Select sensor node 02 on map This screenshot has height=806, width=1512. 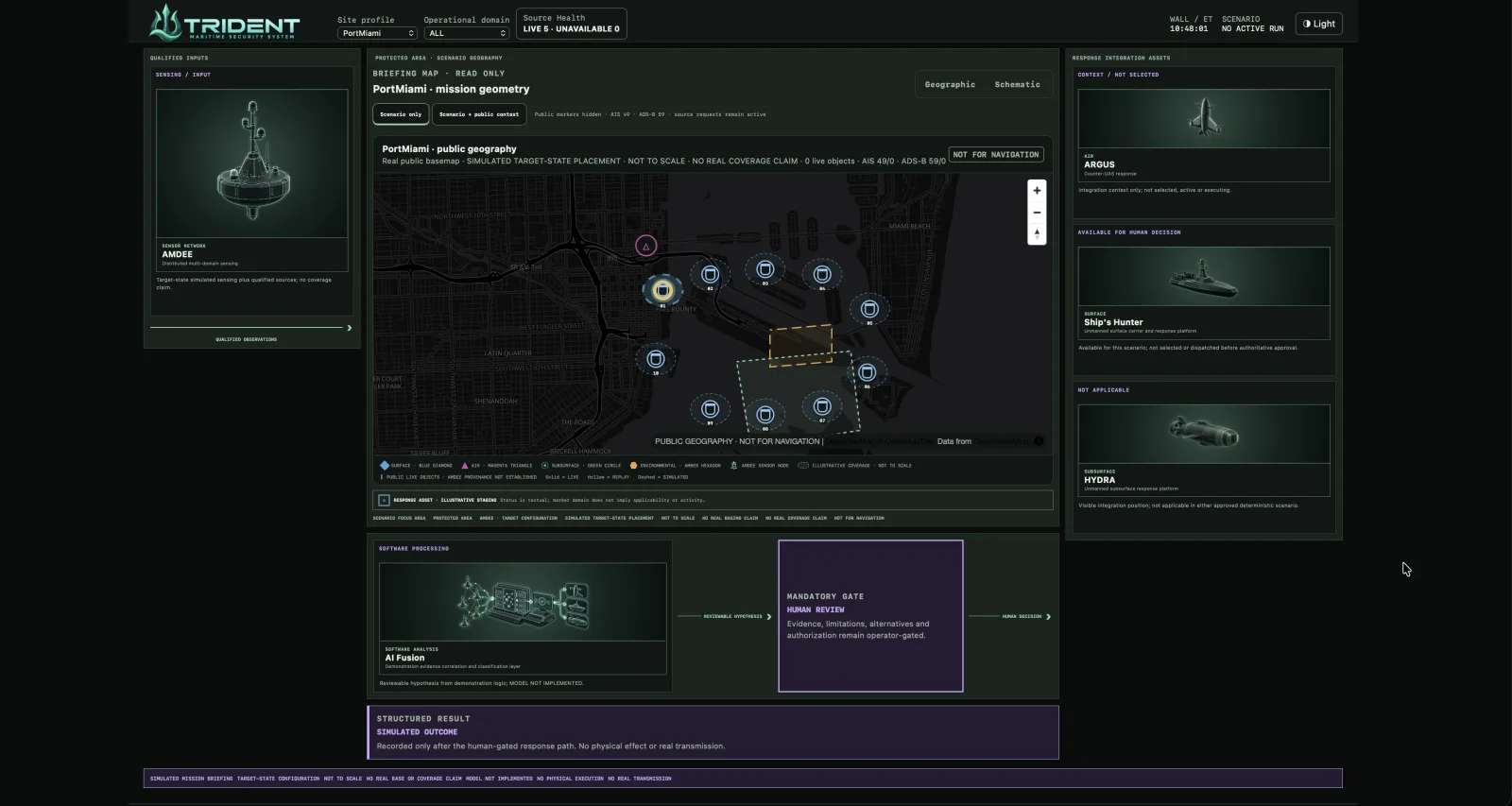tap(710, 274)
